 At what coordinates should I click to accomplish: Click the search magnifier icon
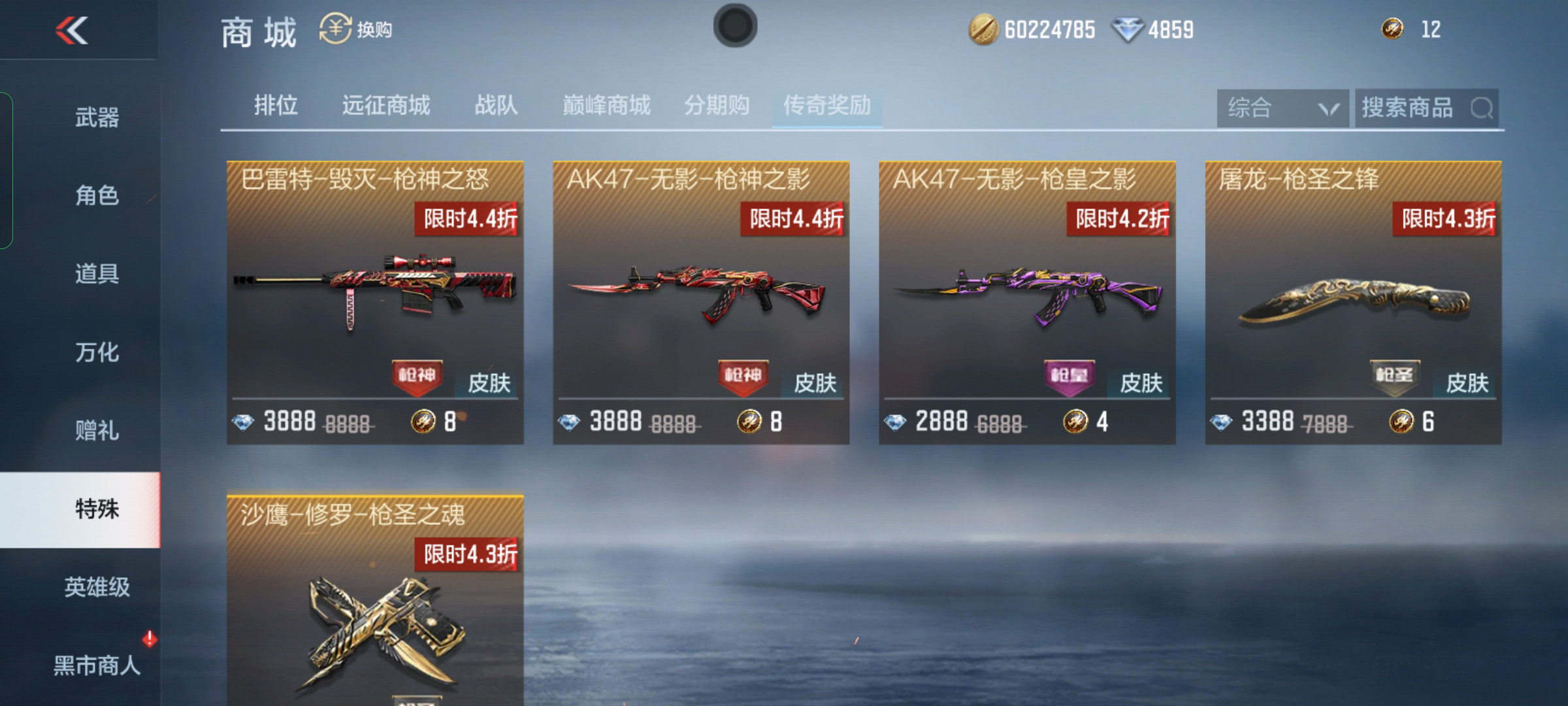(1481, 108)
